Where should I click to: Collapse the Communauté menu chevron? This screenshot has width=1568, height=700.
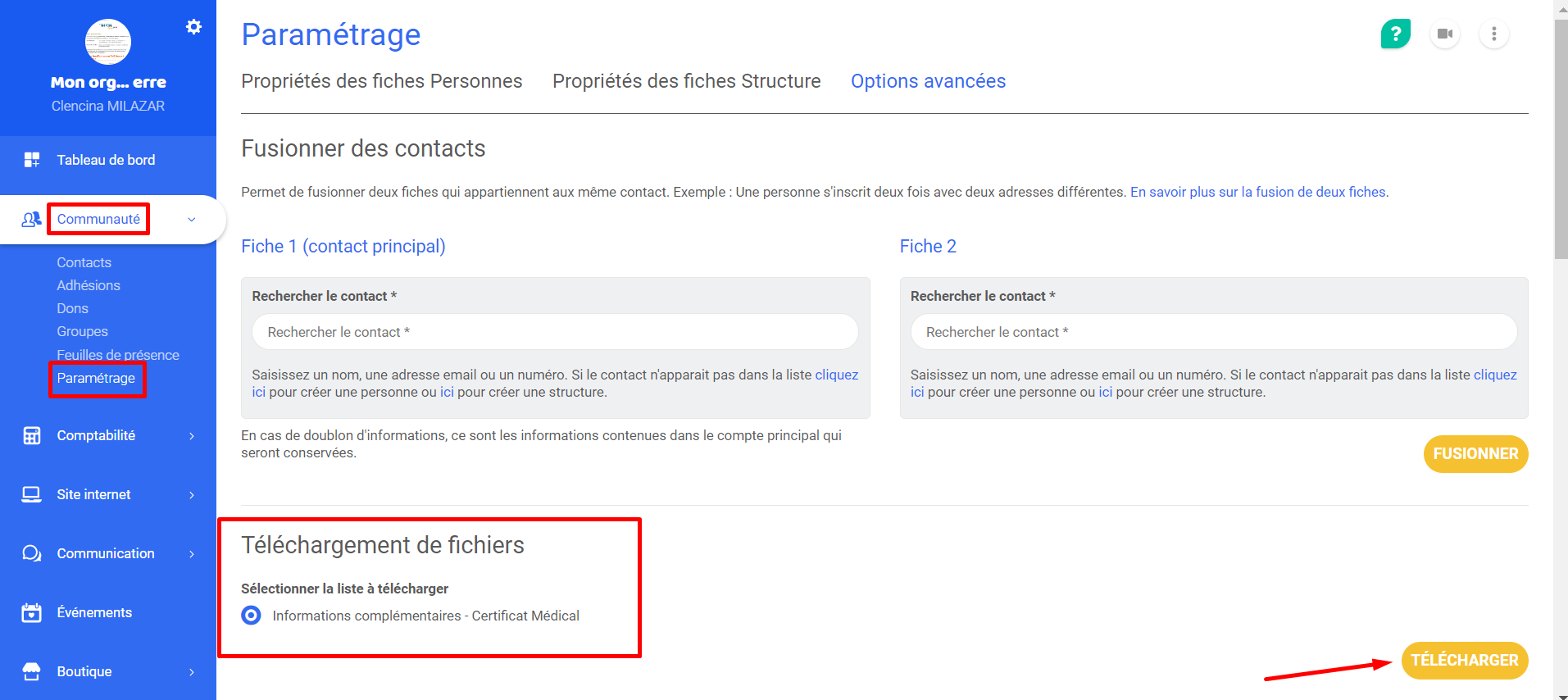192,220
